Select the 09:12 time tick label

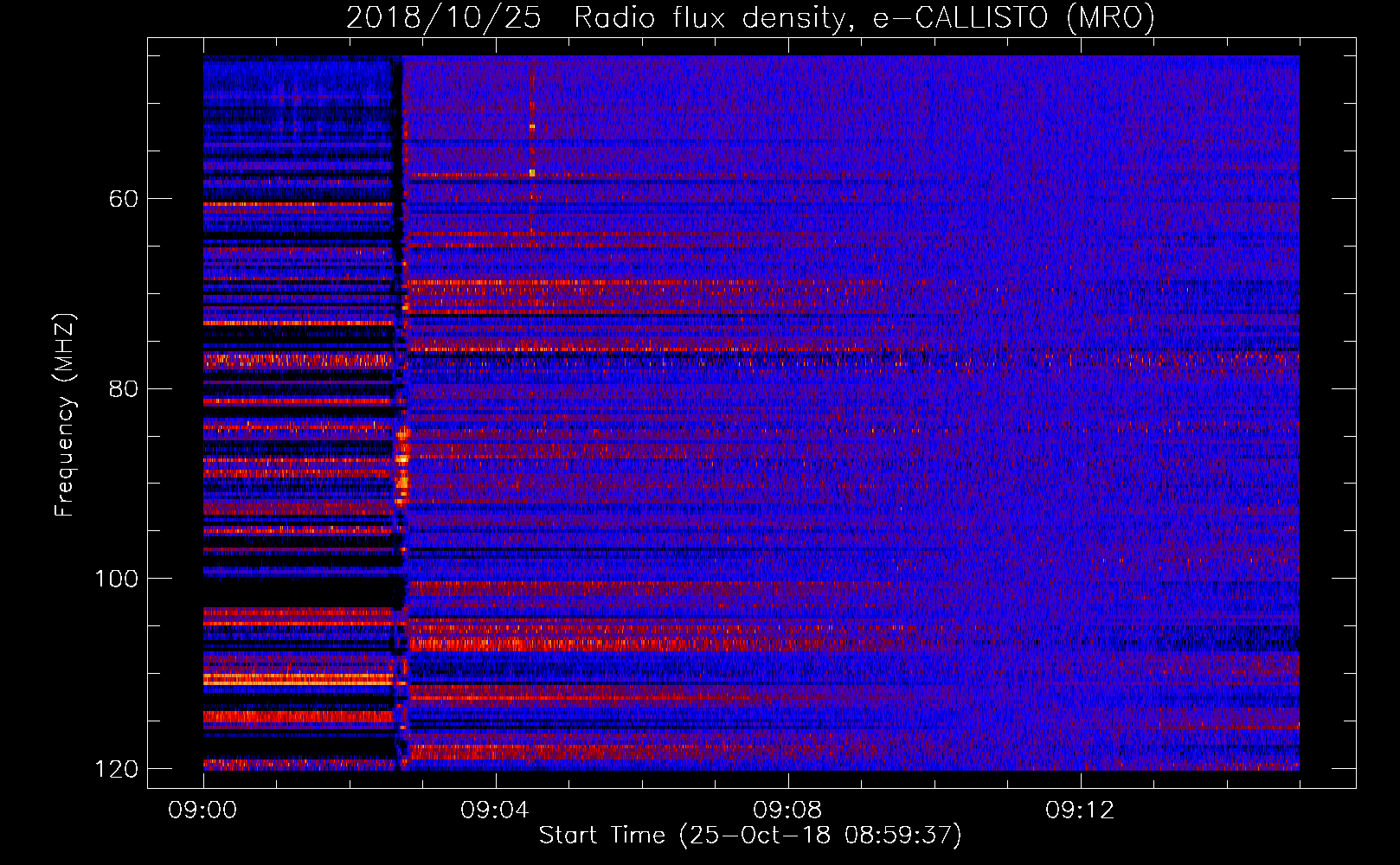point(1080,811)
